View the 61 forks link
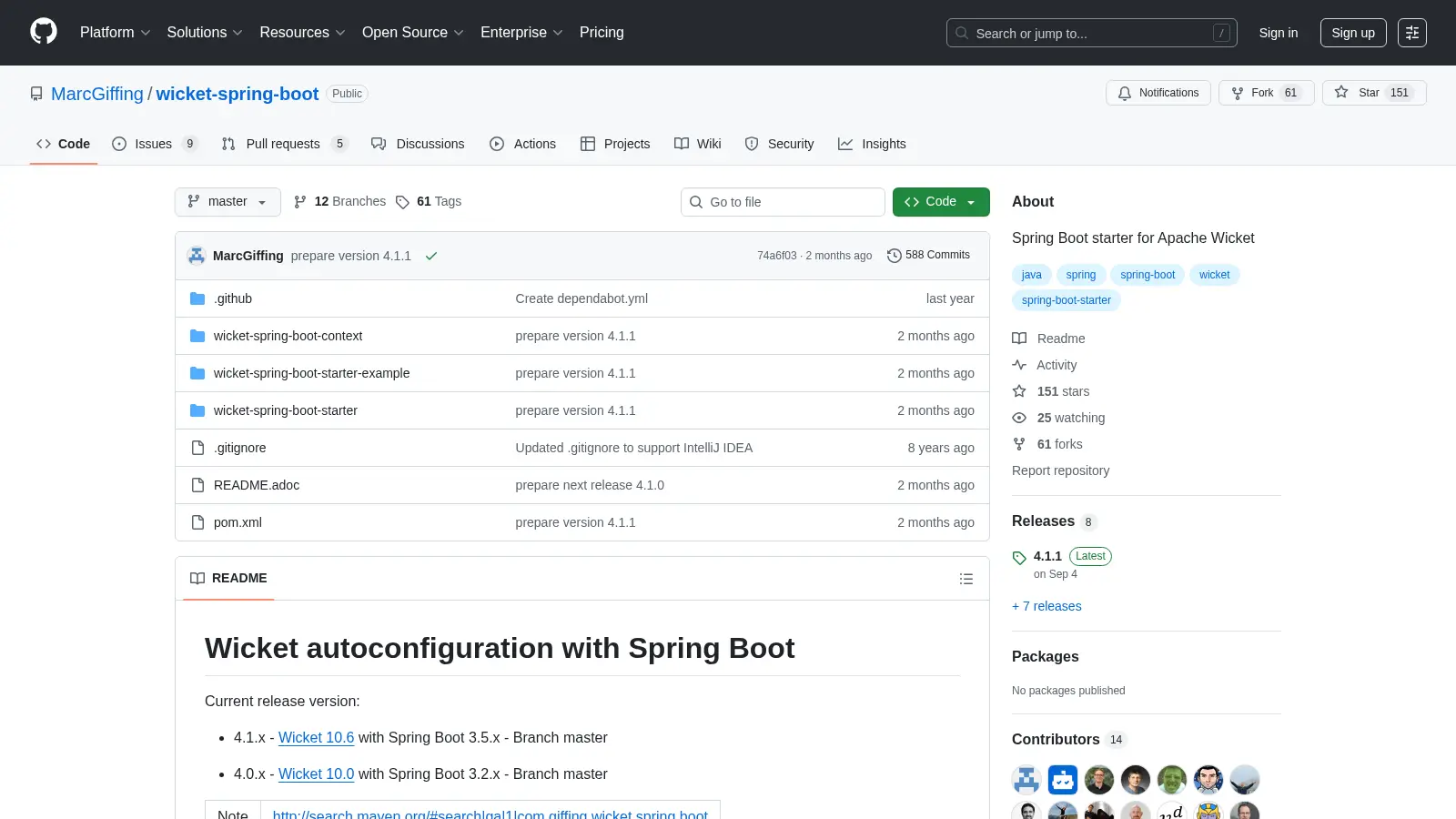Image resolution: width=1456 pixels, height=819 pixels. tap(1047, 444)
